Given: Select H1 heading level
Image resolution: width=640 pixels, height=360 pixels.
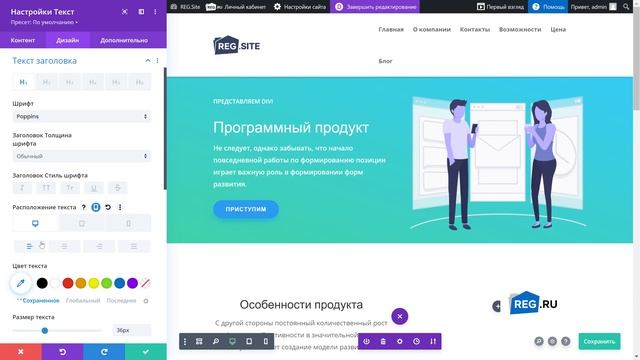Looking at the screenshot, I should pos(24,82).
